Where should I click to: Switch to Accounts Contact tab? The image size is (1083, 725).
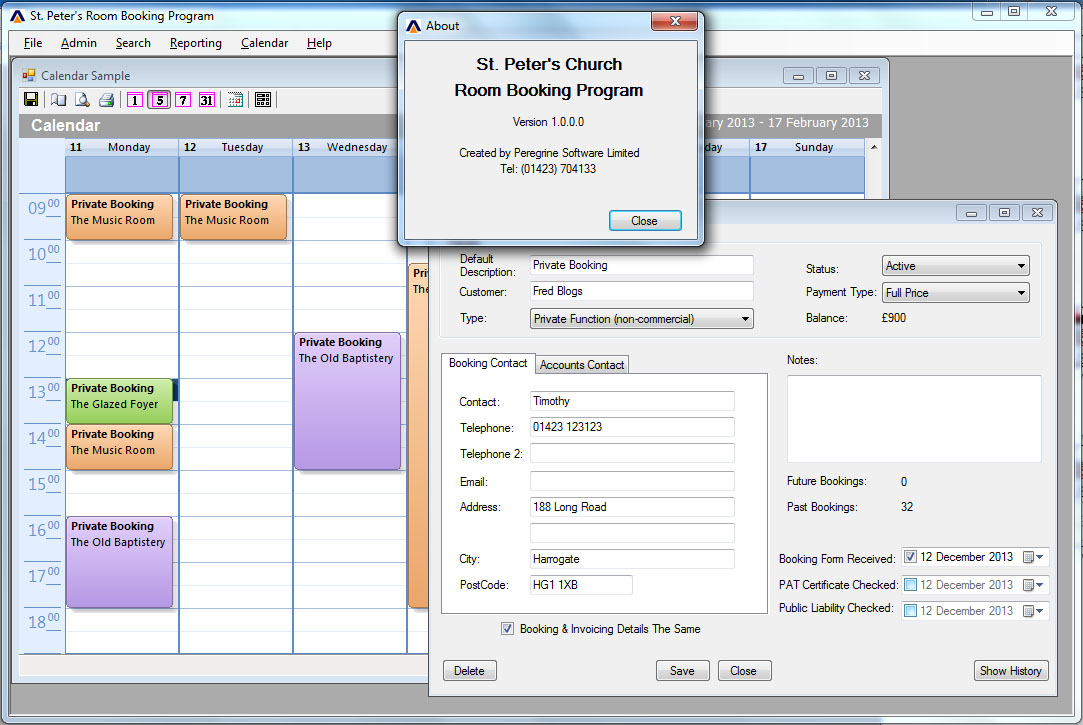coord(582,365)
